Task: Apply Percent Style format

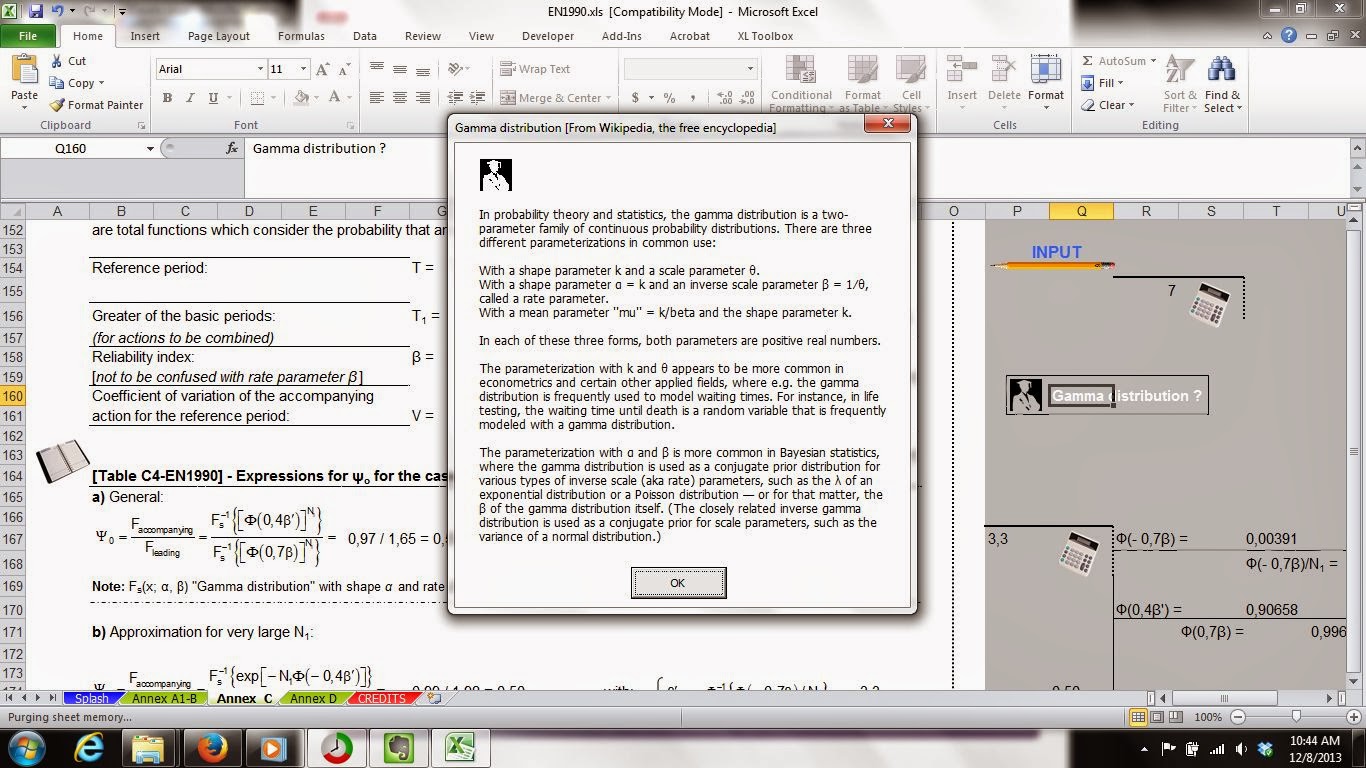Action: (669, 98)
